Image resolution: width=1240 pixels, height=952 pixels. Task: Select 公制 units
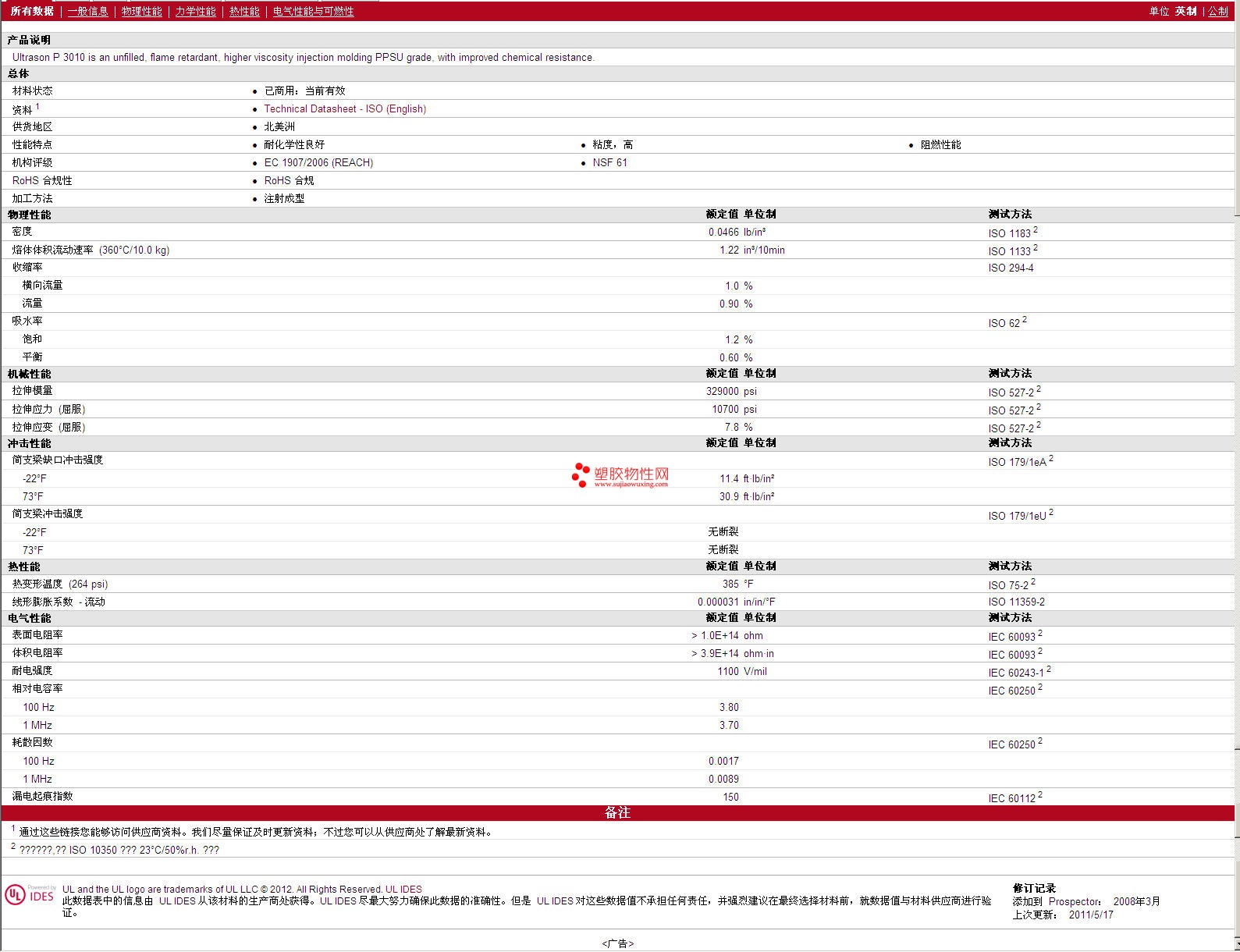coord(1218,11)
